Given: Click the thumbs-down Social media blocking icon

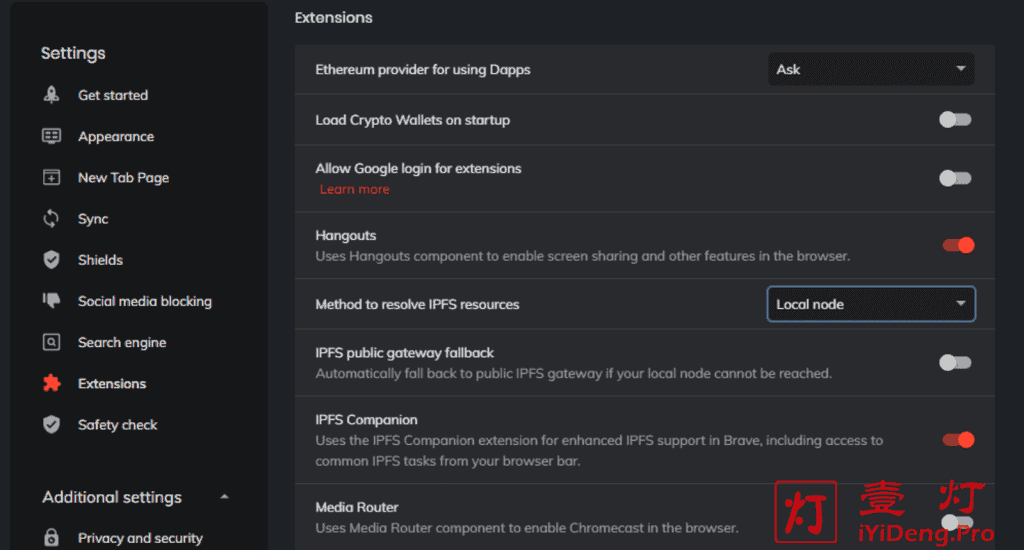Looking at the screenshot, I should tap(51, 300).
